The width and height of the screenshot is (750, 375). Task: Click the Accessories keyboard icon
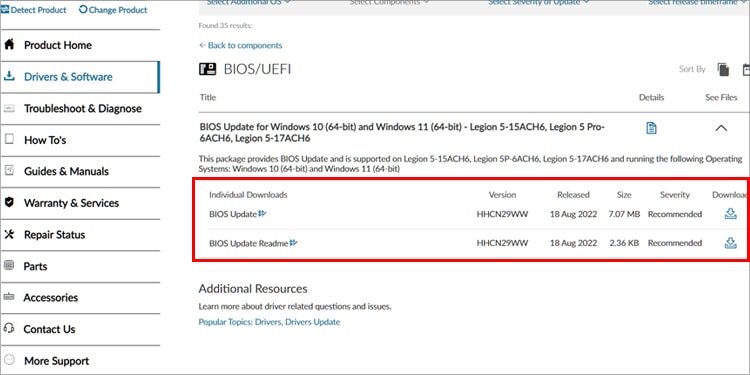click(x=9, y=297)
